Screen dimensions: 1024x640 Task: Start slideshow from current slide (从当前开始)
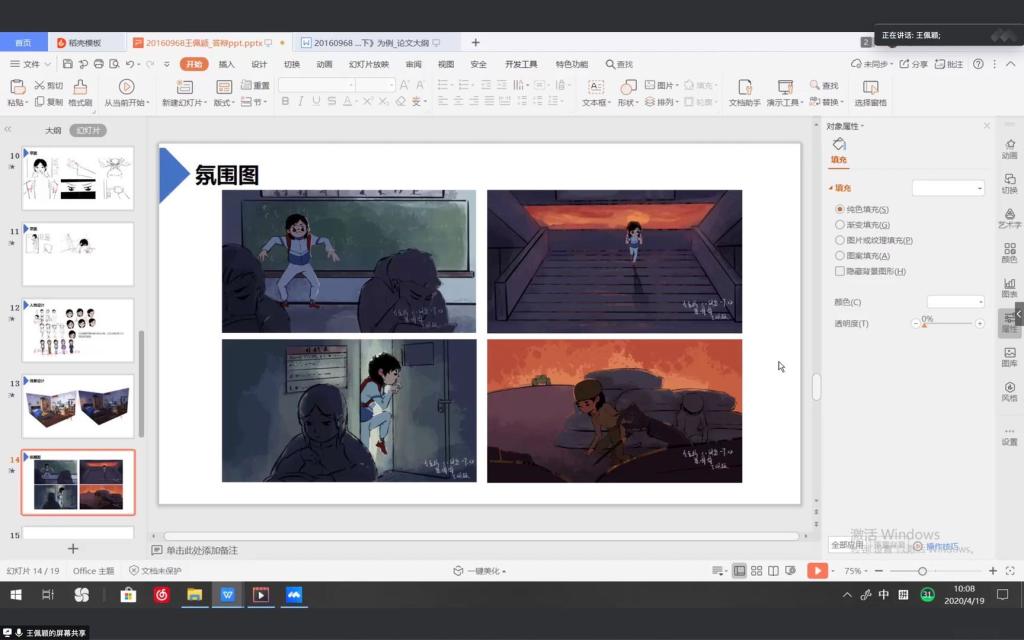tap(126, 87)
